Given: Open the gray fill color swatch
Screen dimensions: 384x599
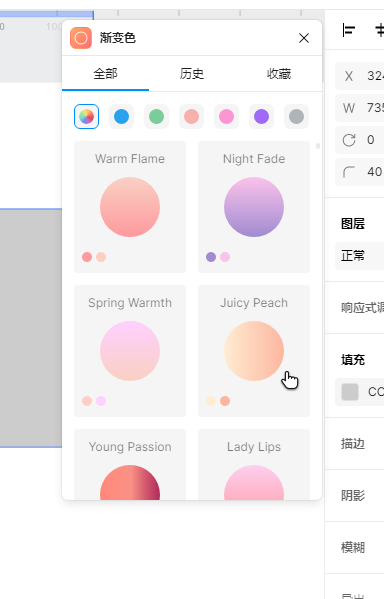Looking at the screenshot, I should [x=350, y=392].
